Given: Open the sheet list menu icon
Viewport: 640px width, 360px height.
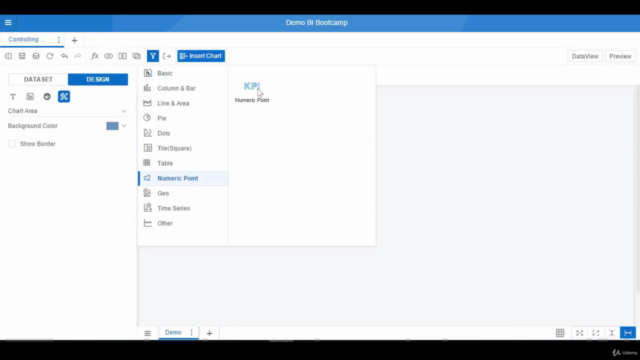Looking at the screenshot, I should 147,333.
